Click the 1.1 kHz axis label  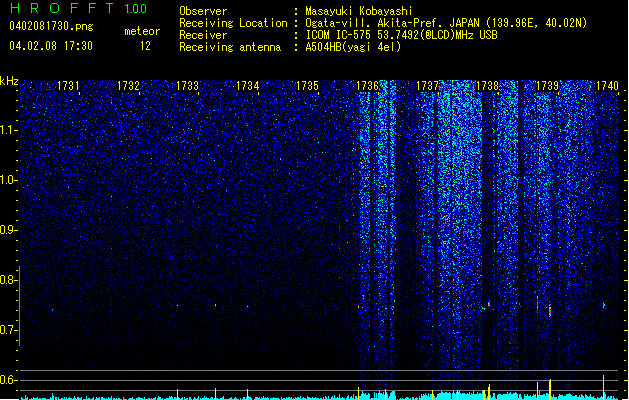(x=9, y=130)
